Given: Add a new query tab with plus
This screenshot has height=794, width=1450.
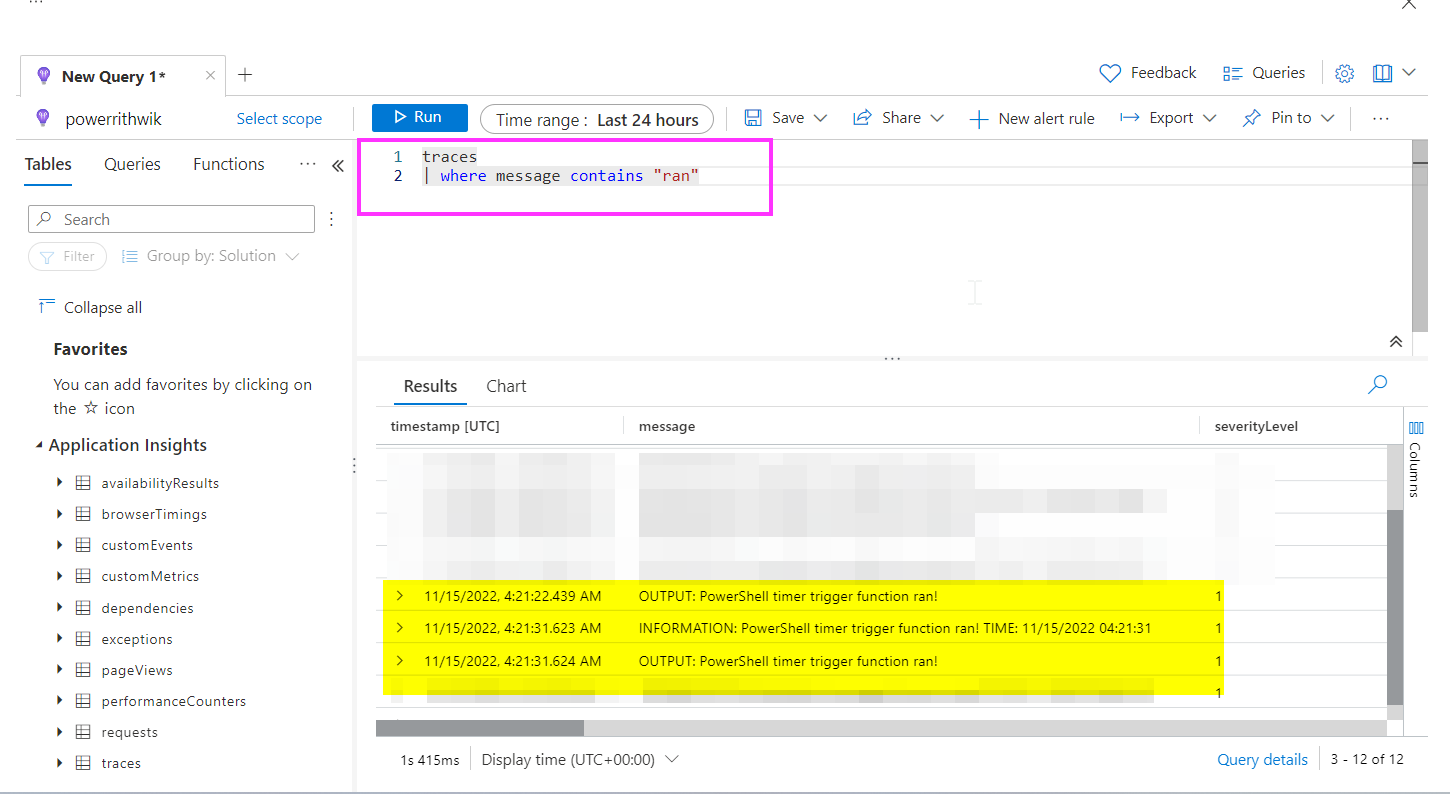Looking at the screenshot, I should click(245, 75).
